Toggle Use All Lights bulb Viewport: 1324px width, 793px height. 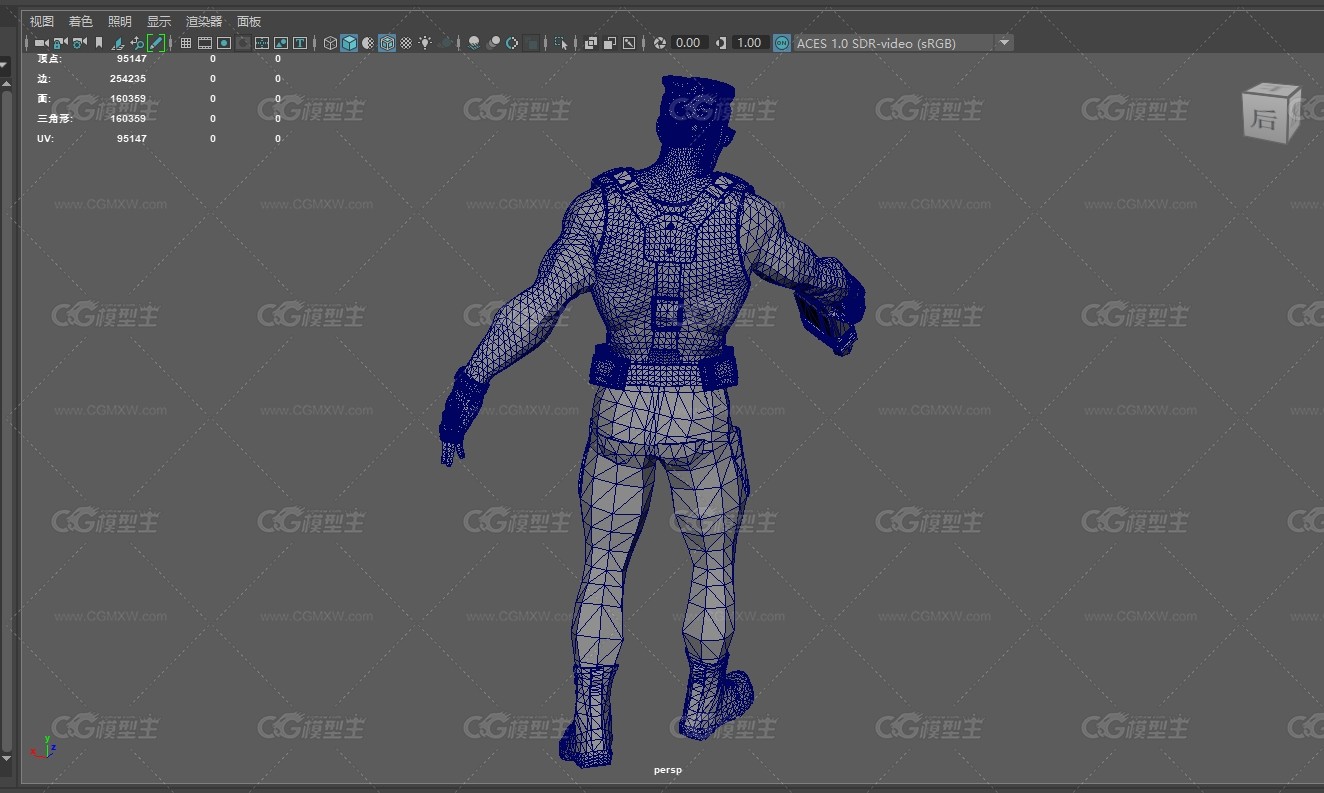426,43
